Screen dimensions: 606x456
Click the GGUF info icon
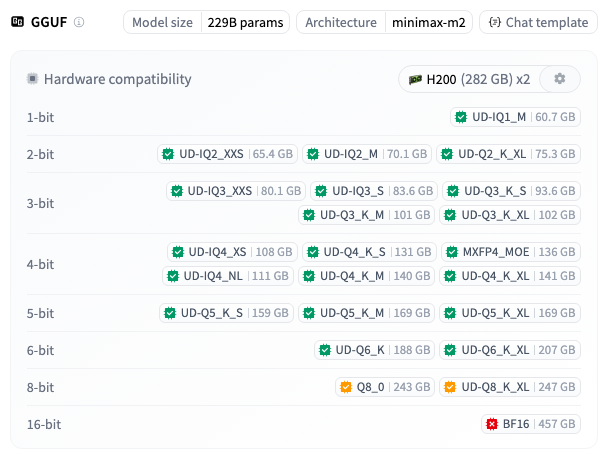79,22
